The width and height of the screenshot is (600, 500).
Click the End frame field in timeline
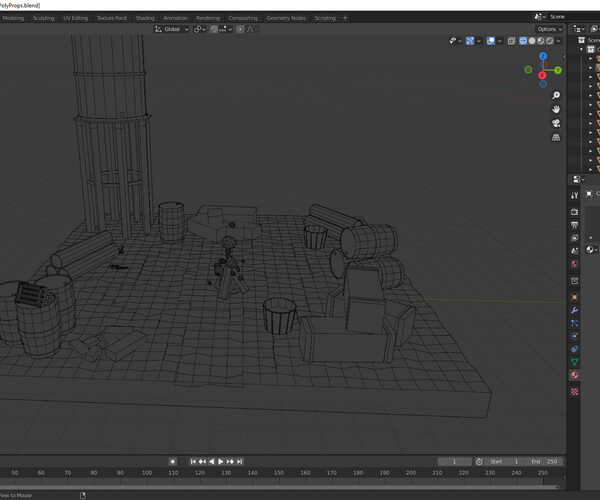pos(544,461)
